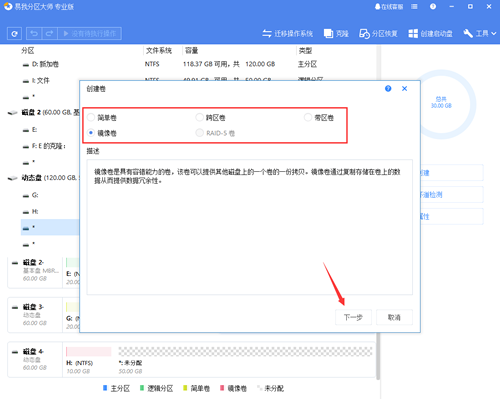
Task: Open 迁移操作系统 (migrate OS) tool
Action: point(287,34)
